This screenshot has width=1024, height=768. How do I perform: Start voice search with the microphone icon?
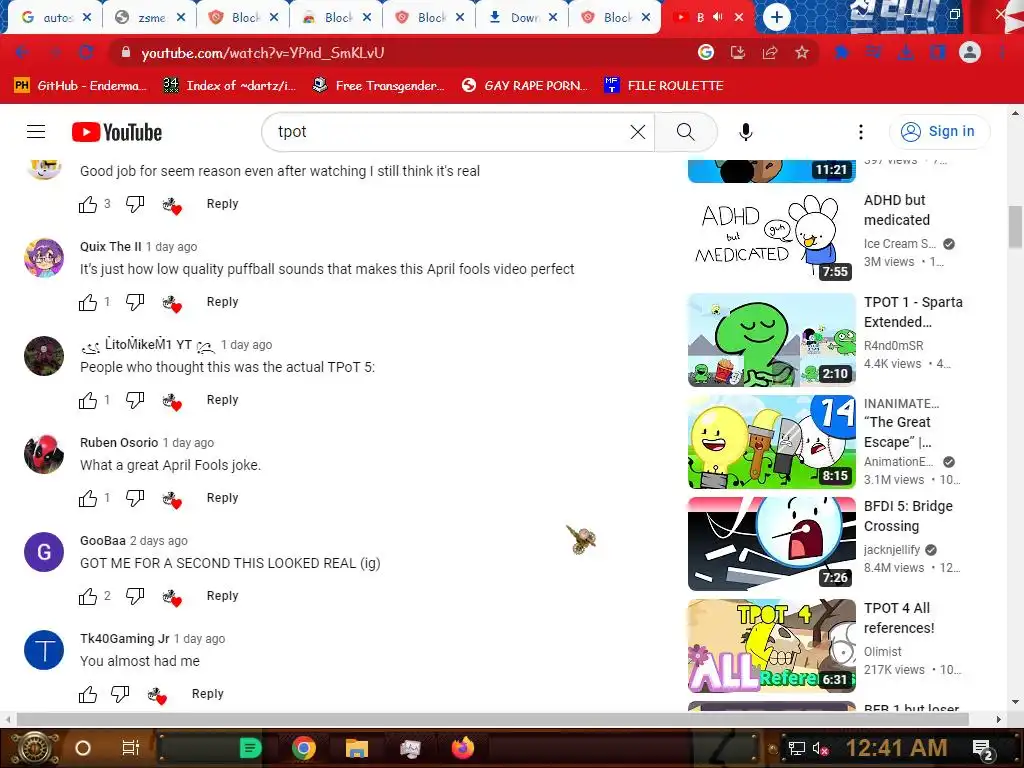[x=746, y=132]
